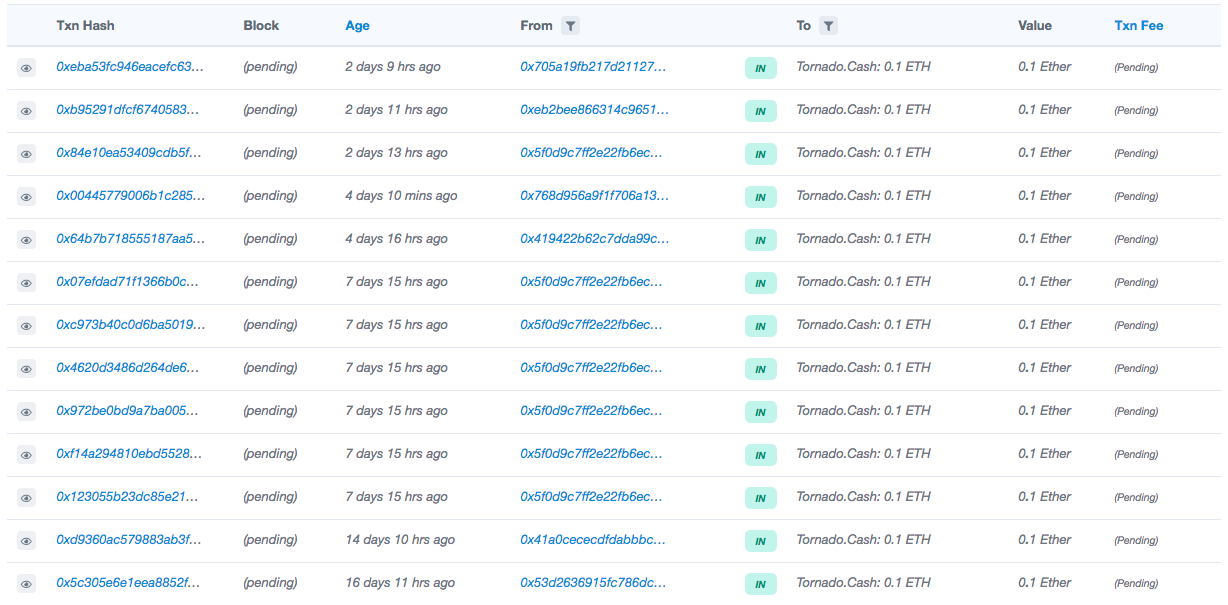Screen dimensions: 1228x605
Task: Open sender address 0x53d2636915fc786dc...
Action: (x=593, y=583)
